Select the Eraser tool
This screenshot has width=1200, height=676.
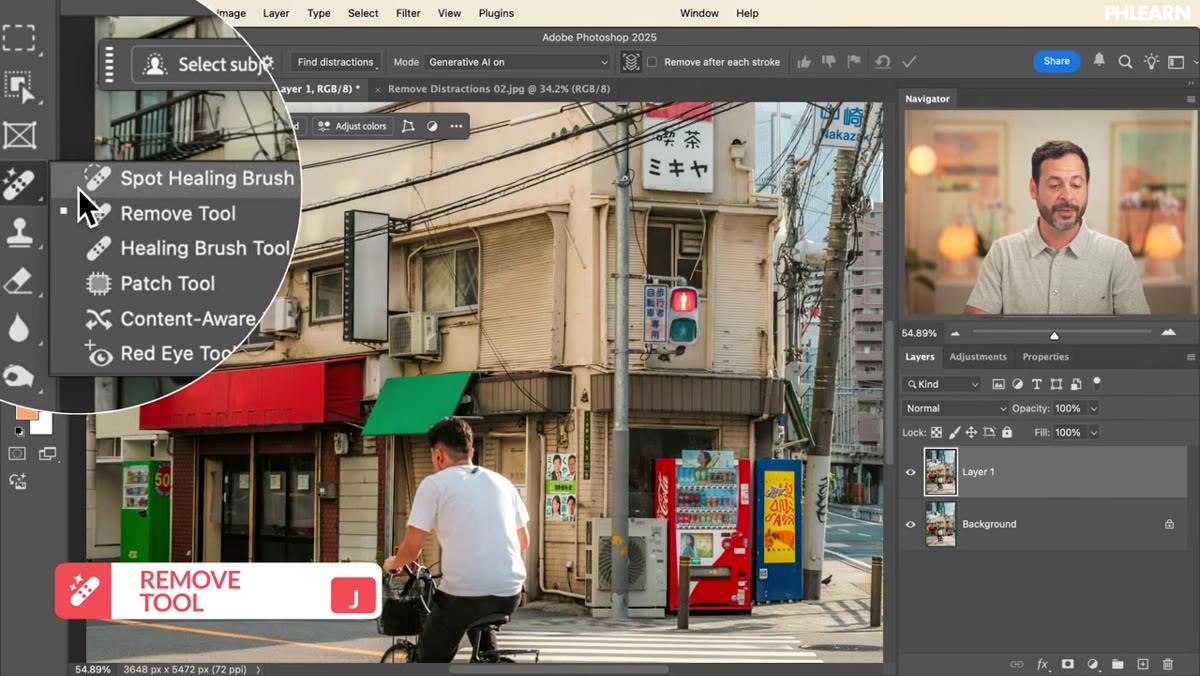19,281
